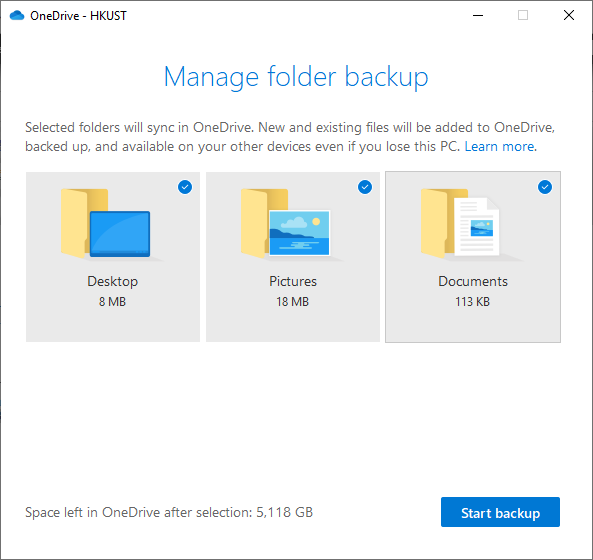The width and height of the screenshot is (593, 560).
Task: Select the Pictures folder icon
Action: 286,224
